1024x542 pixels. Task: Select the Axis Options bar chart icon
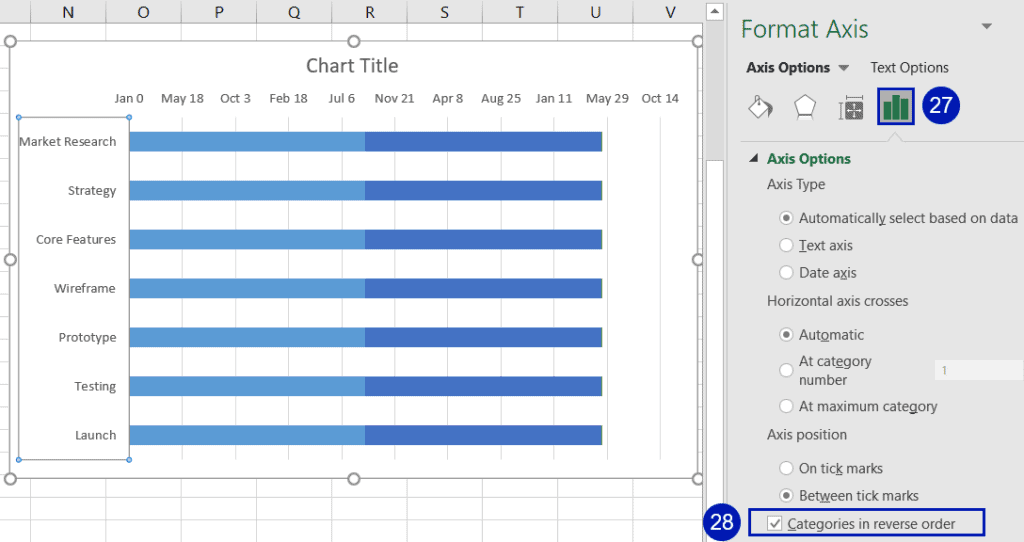point(895,106)
